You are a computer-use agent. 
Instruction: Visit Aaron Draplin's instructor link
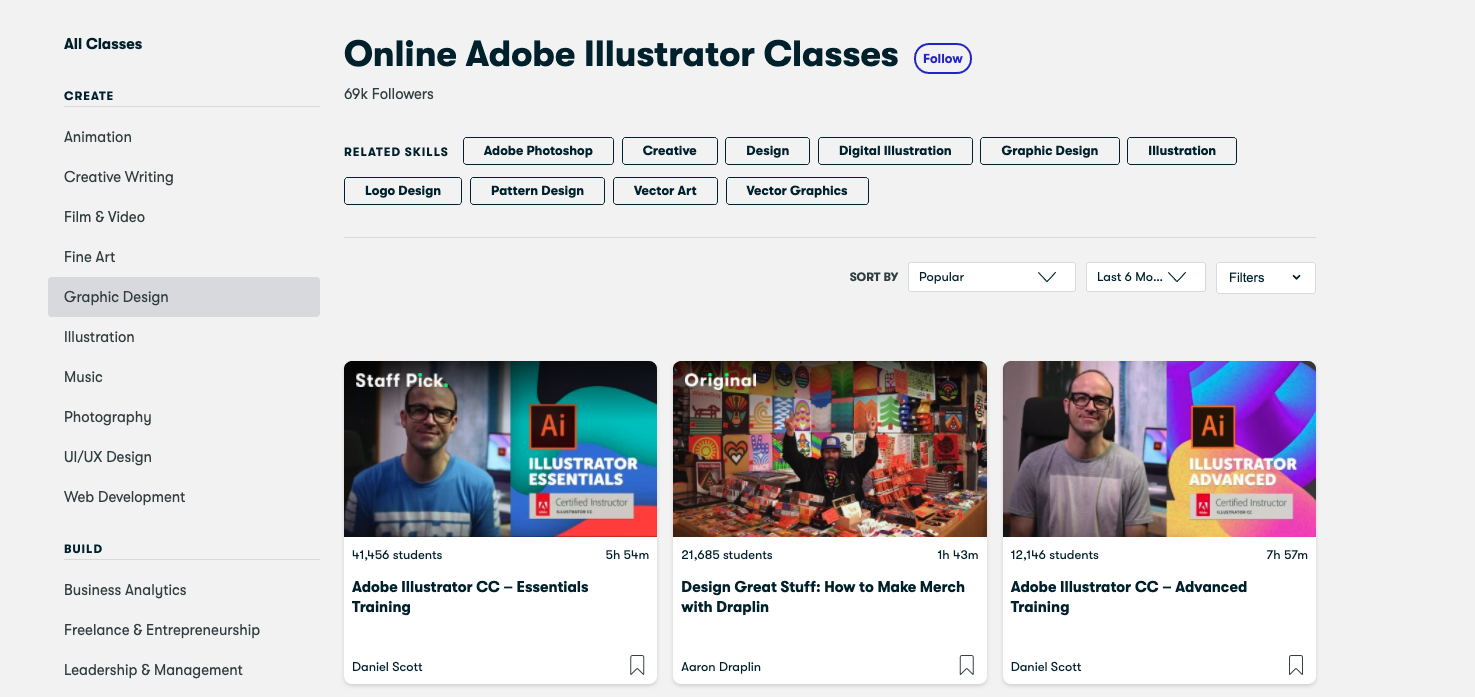(721, 667)
